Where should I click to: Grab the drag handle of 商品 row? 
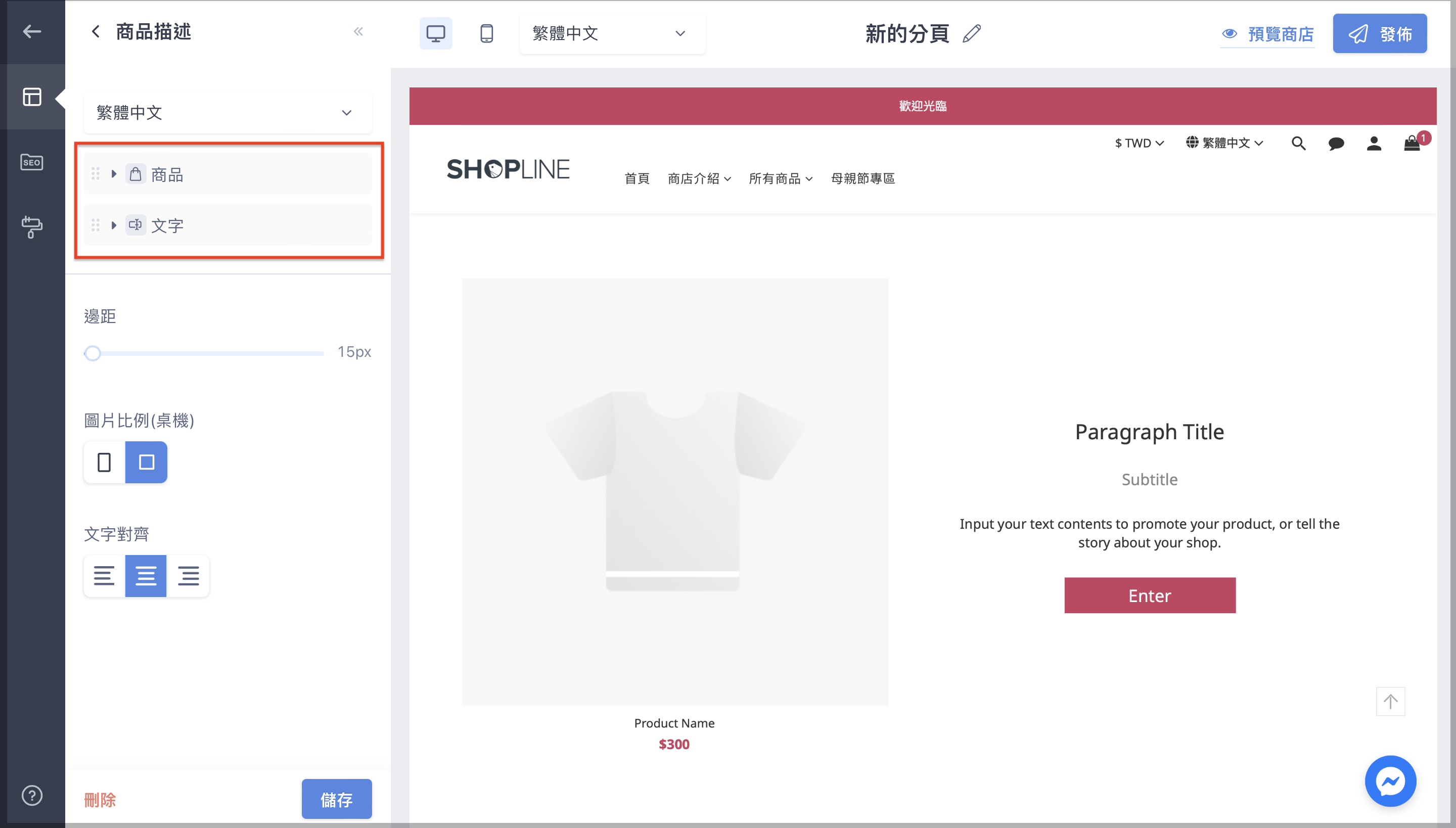(x=96, y=174)
